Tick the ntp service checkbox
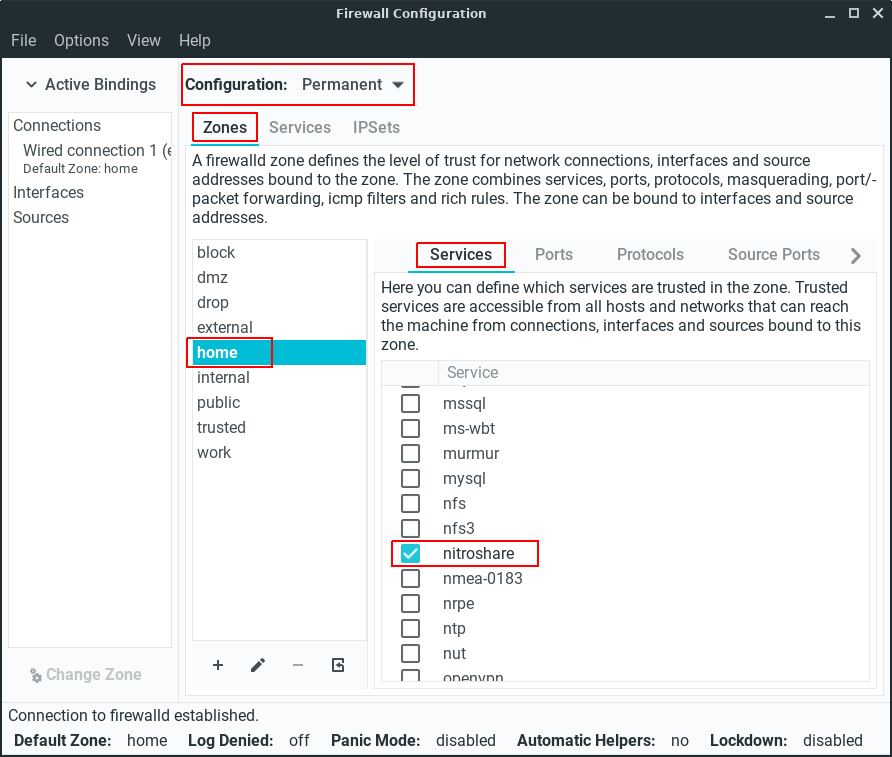 tap(410, 628)
